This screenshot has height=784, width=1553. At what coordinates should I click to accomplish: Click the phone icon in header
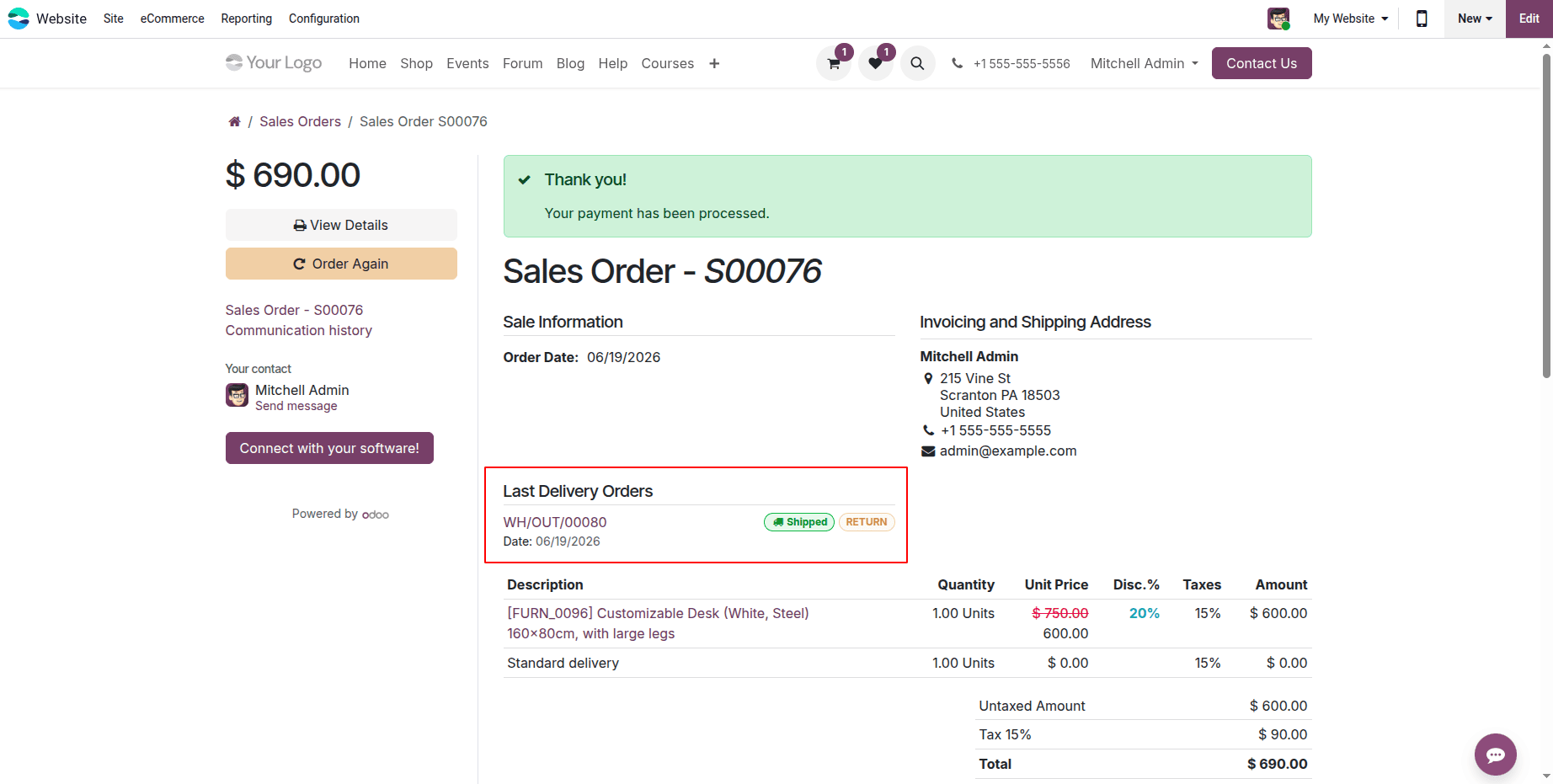click(957, 63)
